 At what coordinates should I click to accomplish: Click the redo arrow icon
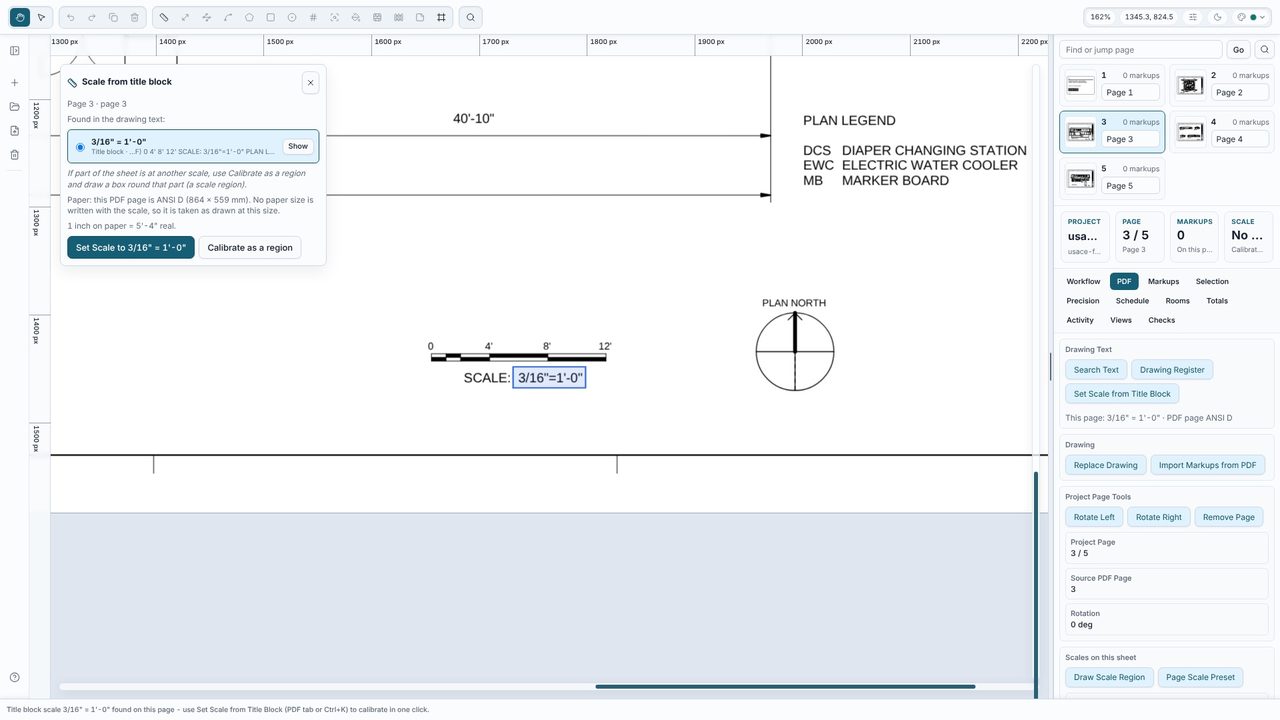92,17
